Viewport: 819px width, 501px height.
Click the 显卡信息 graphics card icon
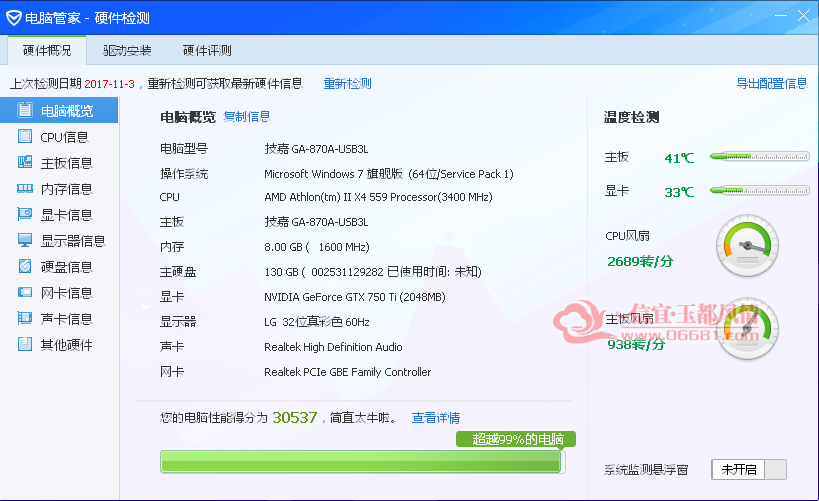click(x=25, y=214)
